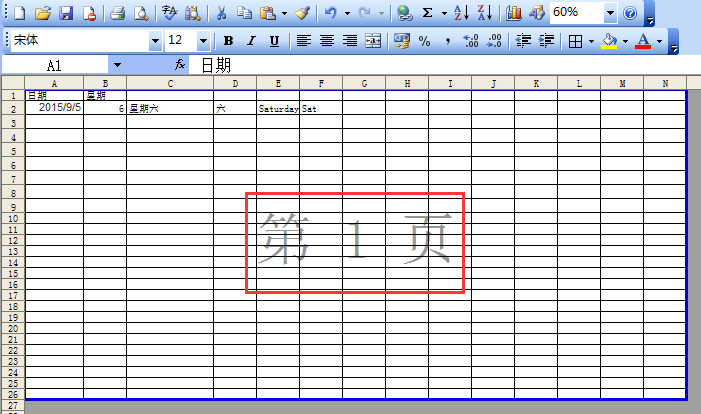This screenshot has width=701, height=414.
Task: Run the Spelling check icon
Action: [169, 13]
